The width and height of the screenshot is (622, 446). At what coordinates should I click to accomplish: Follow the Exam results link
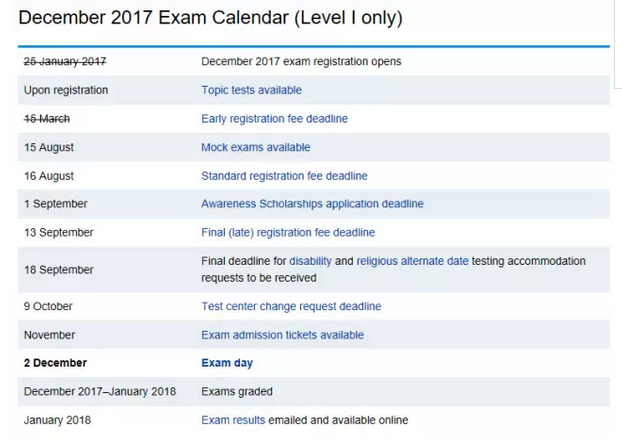[232, 420]
